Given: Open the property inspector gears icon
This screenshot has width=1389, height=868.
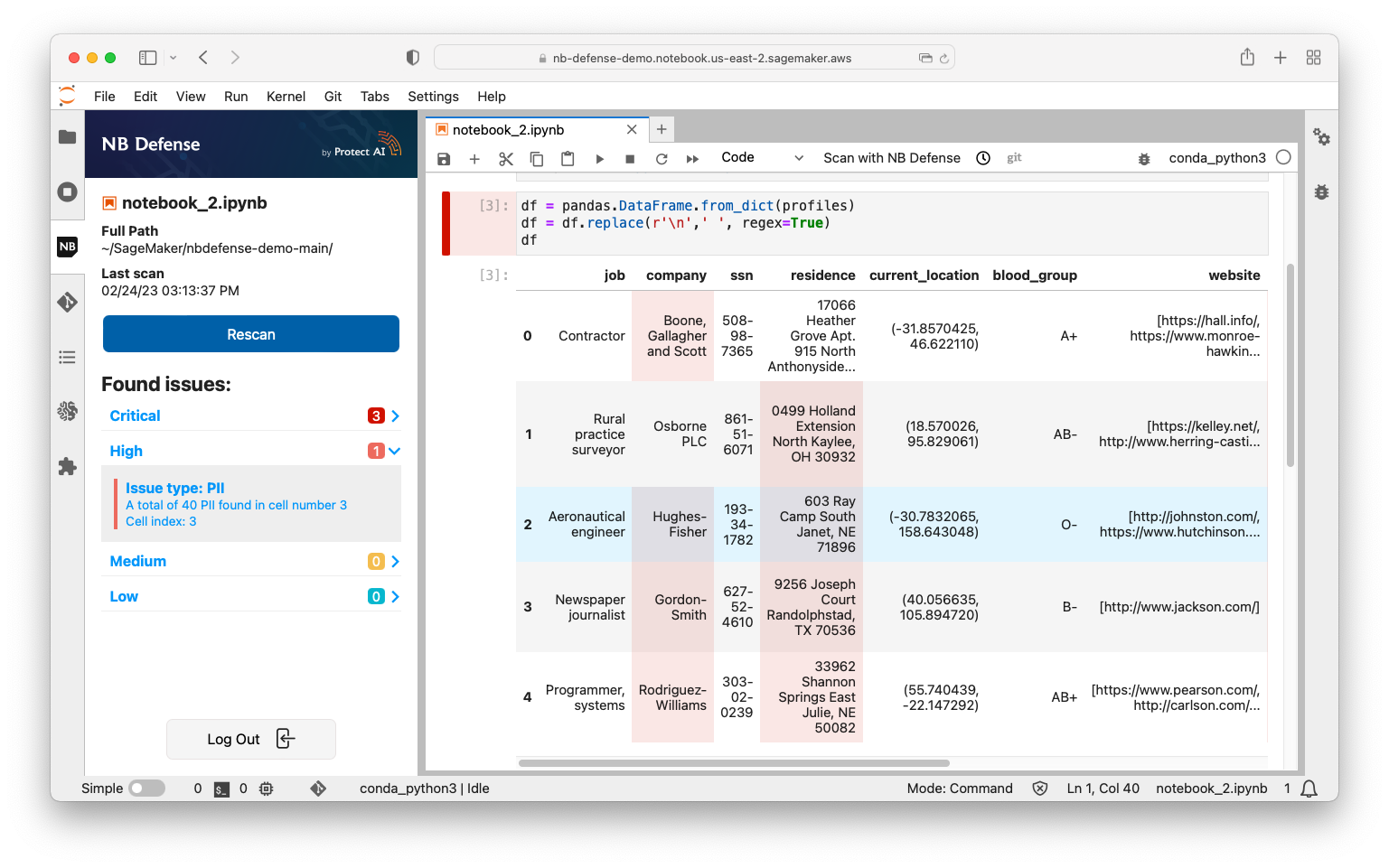Looking at the screenshot, I should coord(1321,137).
